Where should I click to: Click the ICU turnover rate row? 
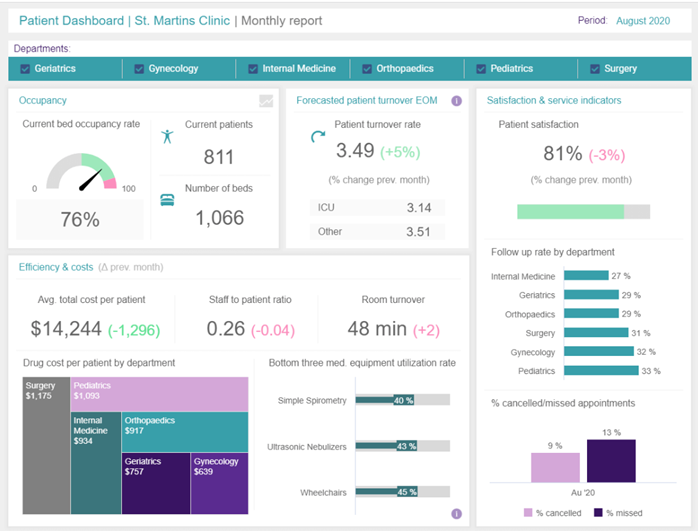pyautogui.click(x=376, y=208)
